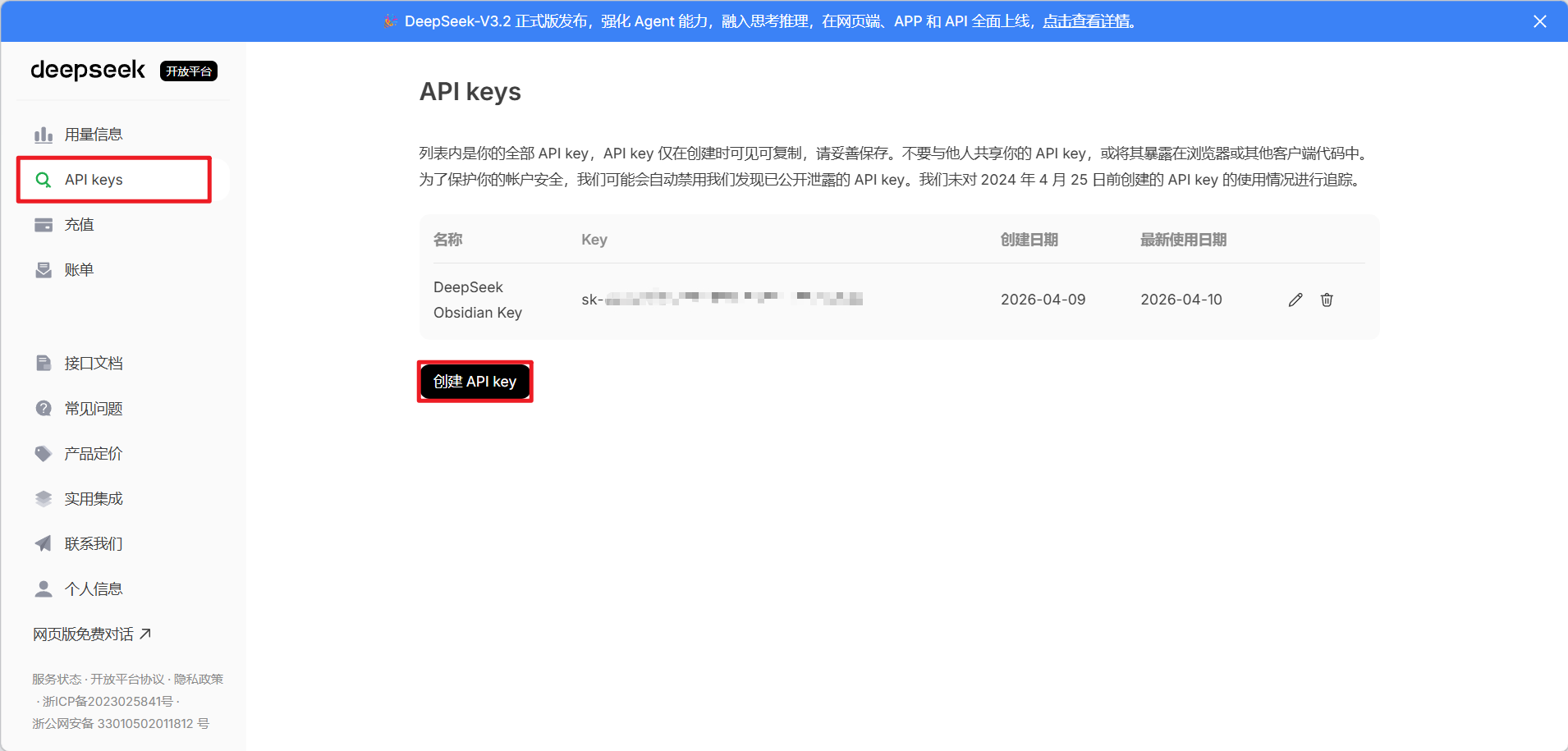Click the party icon in the announcement banner
The height and width of the screenshot is (751, 1568).
390,21
